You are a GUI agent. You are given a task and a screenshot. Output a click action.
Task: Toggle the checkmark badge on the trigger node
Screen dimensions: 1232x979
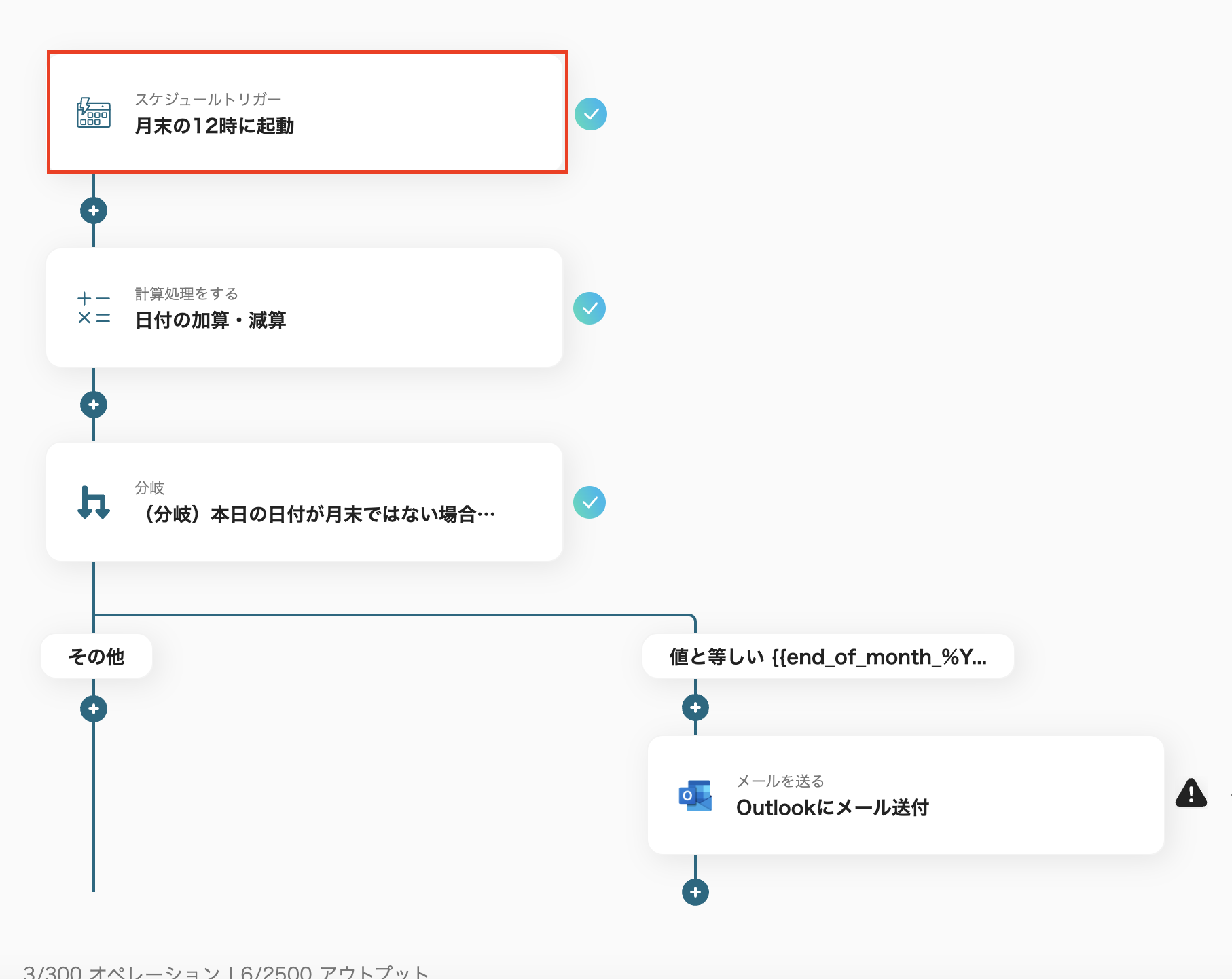(x=592, y=114)
